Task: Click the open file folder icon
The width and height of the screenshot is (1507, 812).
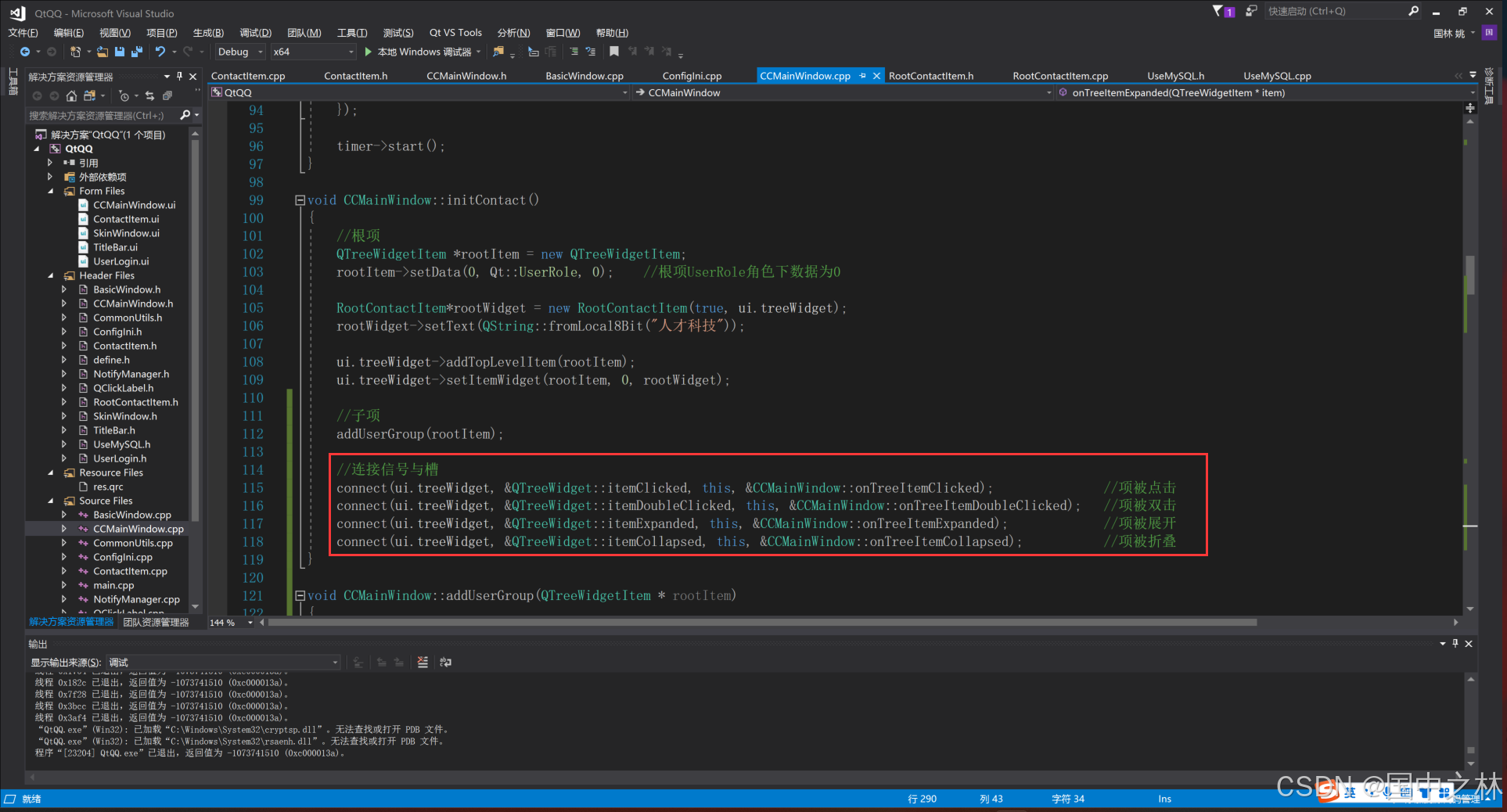Action: 103,52
